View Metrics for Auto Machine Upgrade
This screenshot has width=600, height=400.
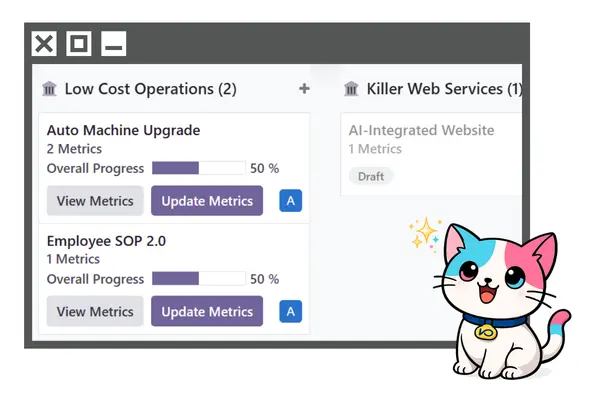pyautogui.click(x=95, y=201)
